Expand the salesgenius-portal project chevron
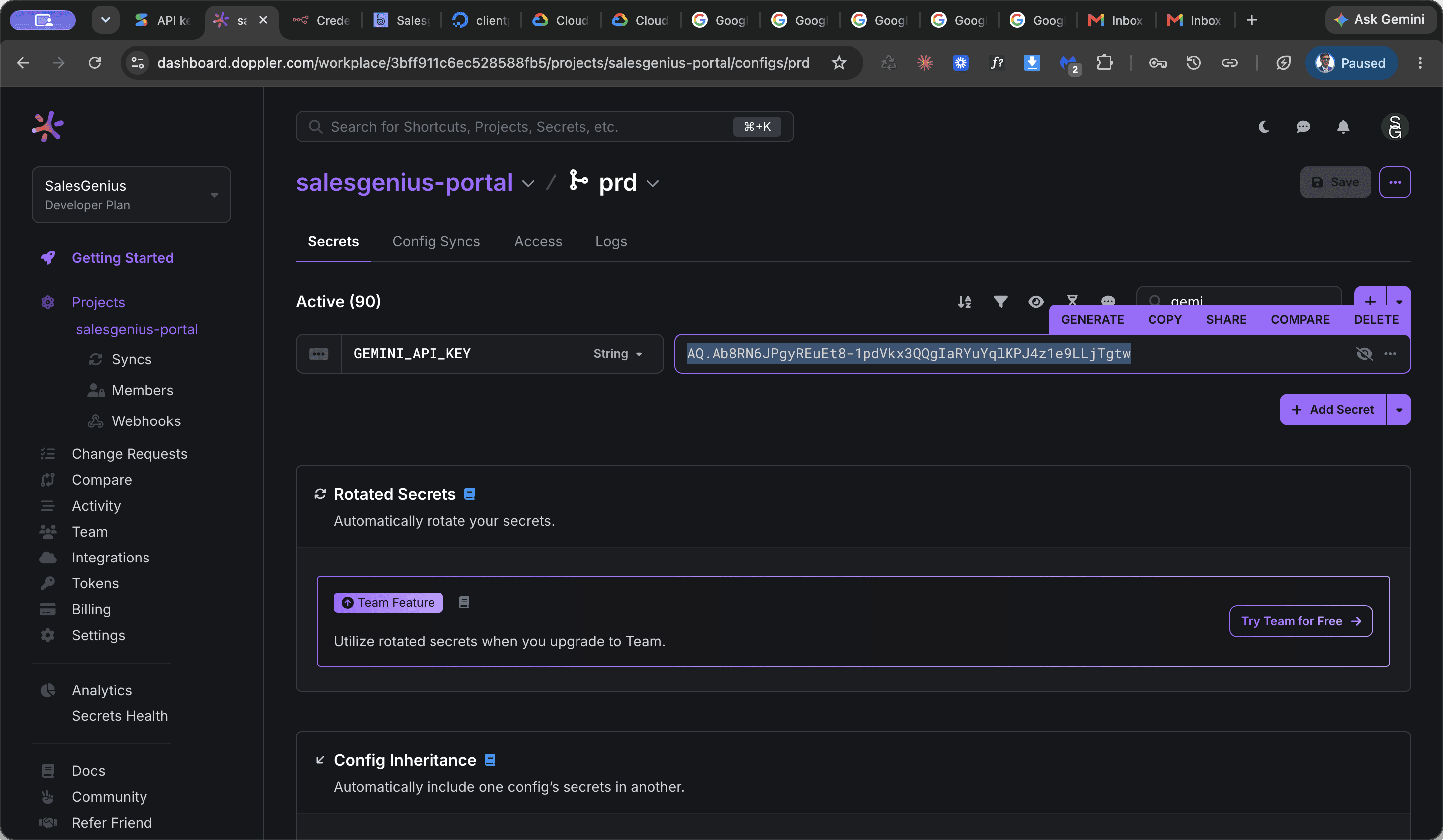The height and width of the screenshot is (840, 1443). 528,184
